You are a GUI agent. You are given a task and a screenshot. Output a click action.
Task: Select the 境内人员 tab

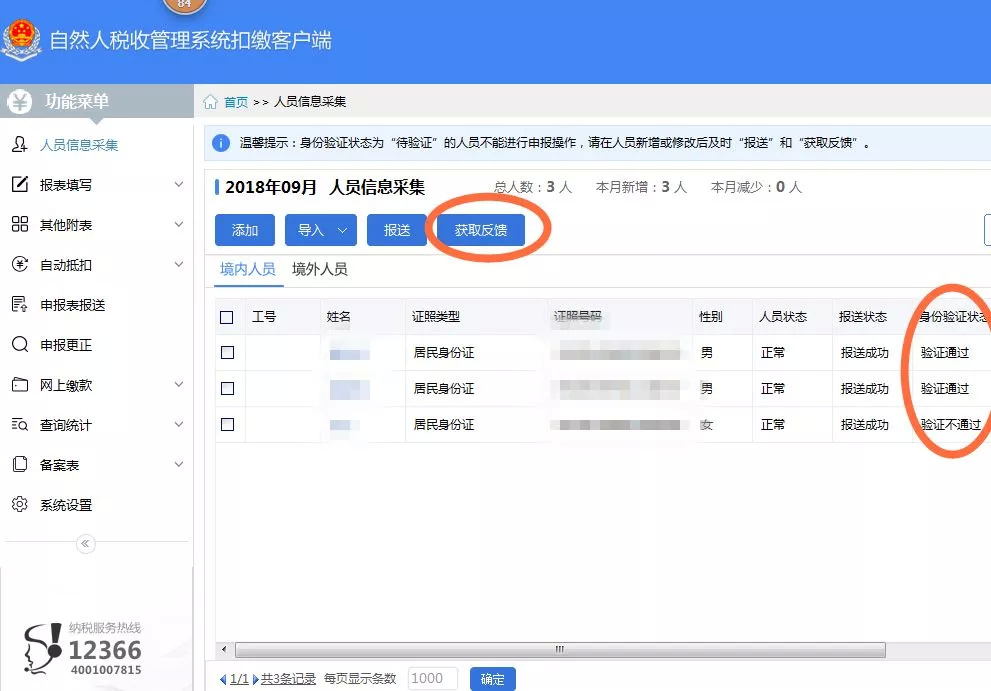(x=247, y=269)
